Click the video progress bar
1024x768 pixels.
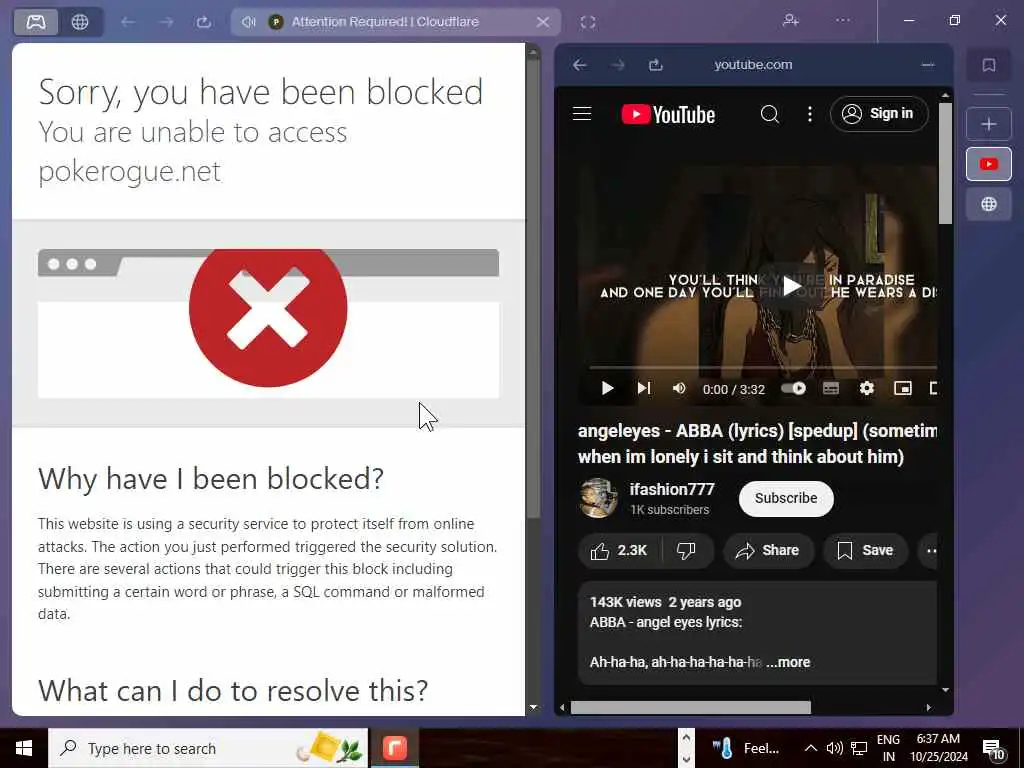(x=763, y=368)
